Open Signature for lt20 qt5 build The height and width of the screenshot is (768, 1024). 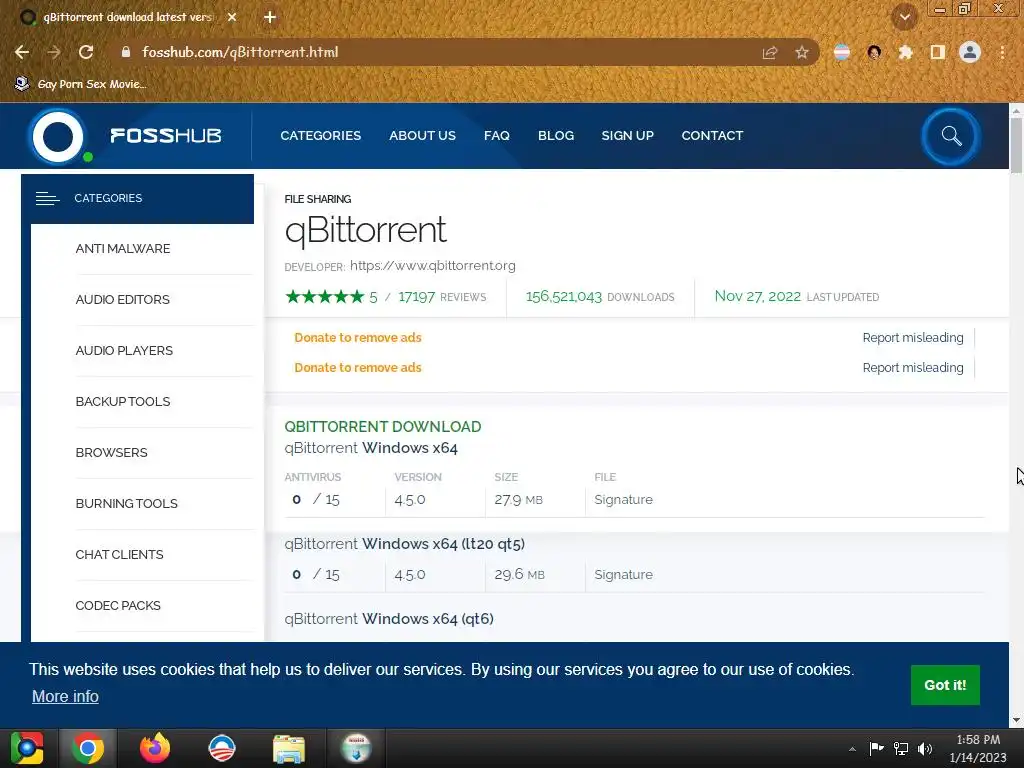click(624, 575)
